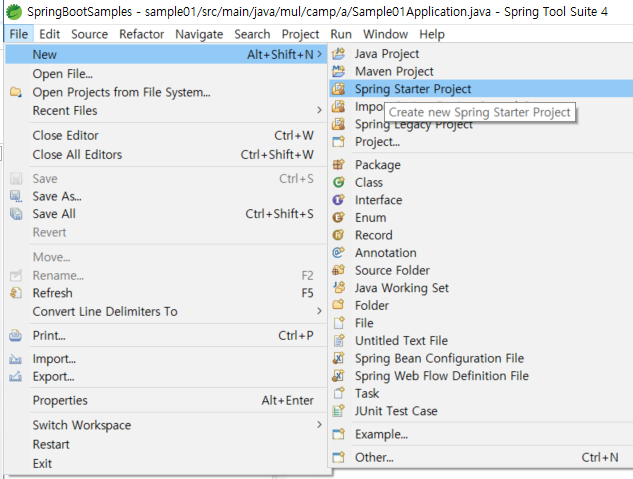Screen dimensions: 633x479
Task: Click the Task icon
Action: point(338,393)
